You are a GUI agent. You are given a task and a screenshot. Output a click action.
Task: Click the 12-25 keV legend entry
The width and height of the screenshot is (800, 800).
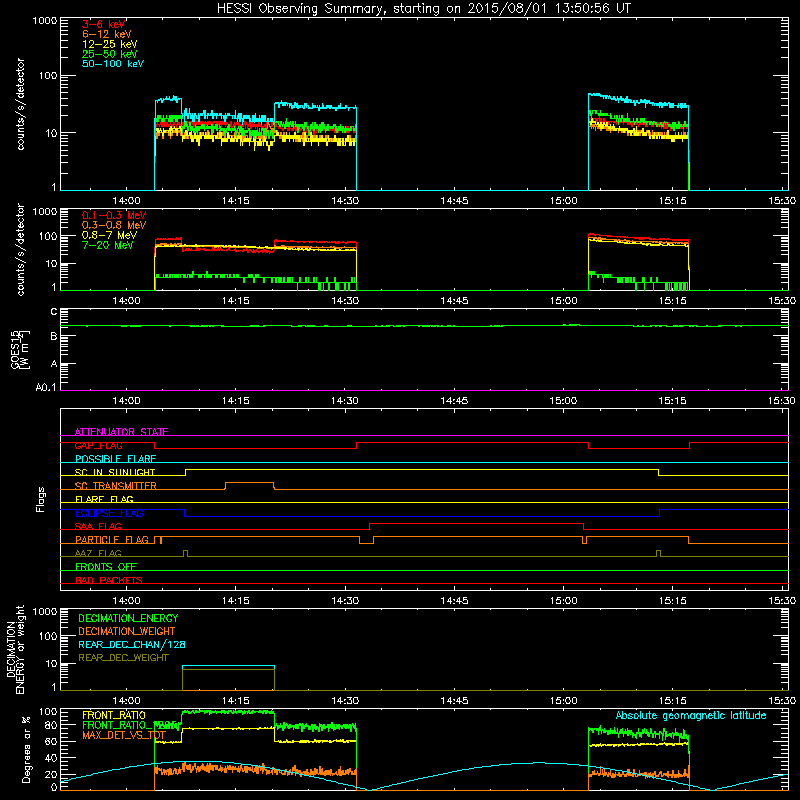pos(110,44)
